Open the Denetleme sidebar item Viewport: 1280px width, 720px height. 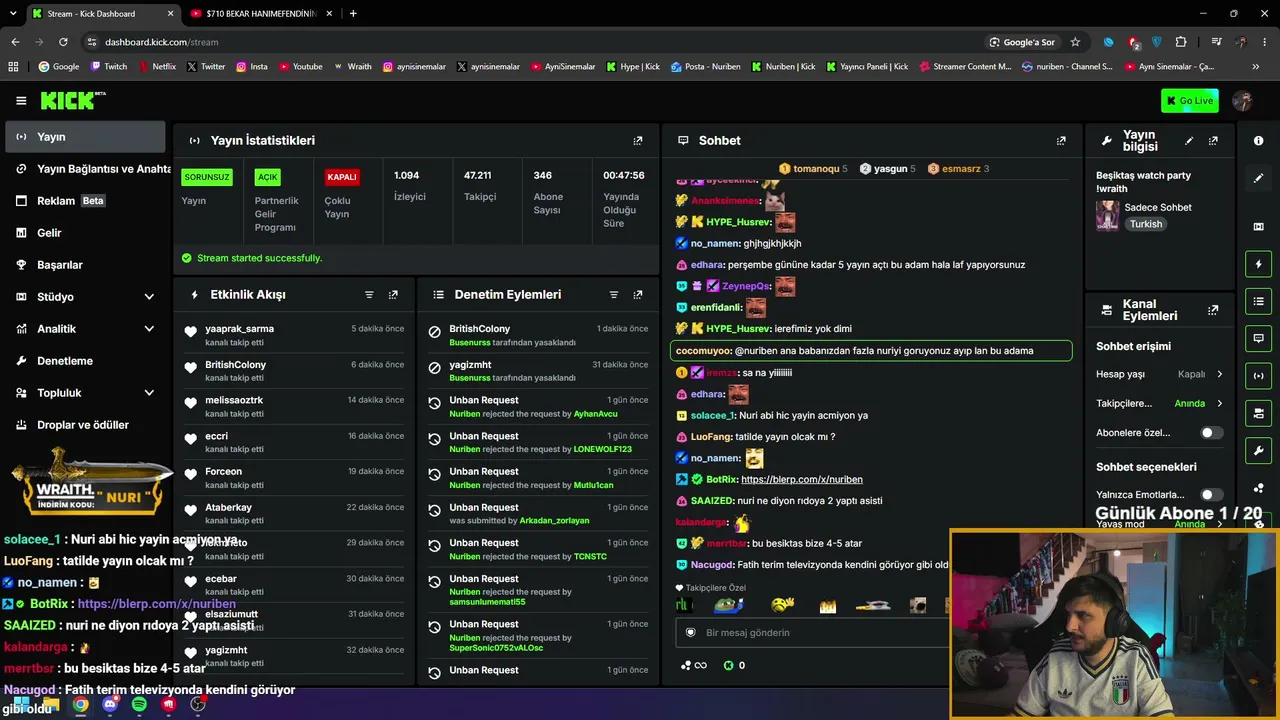tap(86, 361)
